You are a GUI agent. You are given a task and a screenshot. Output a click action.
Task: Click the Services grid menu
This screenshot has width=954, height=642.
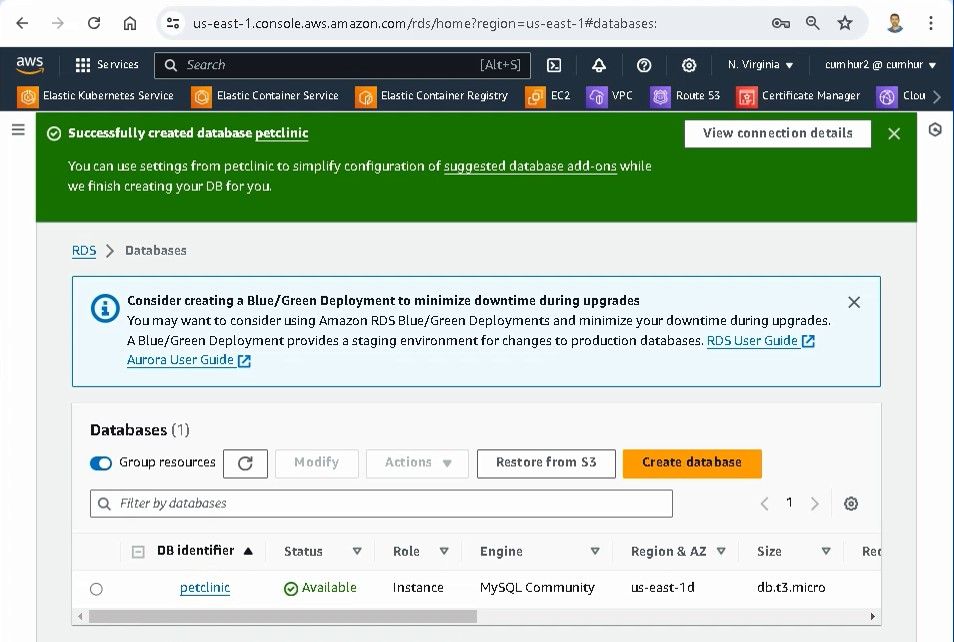pyautogui.click(x=106, y=65)
